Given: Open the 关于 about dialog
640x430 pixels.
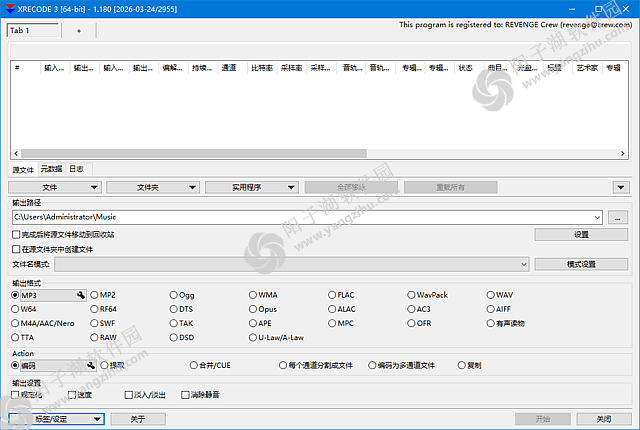Looking at the screenshot, I should pos(138,419).
